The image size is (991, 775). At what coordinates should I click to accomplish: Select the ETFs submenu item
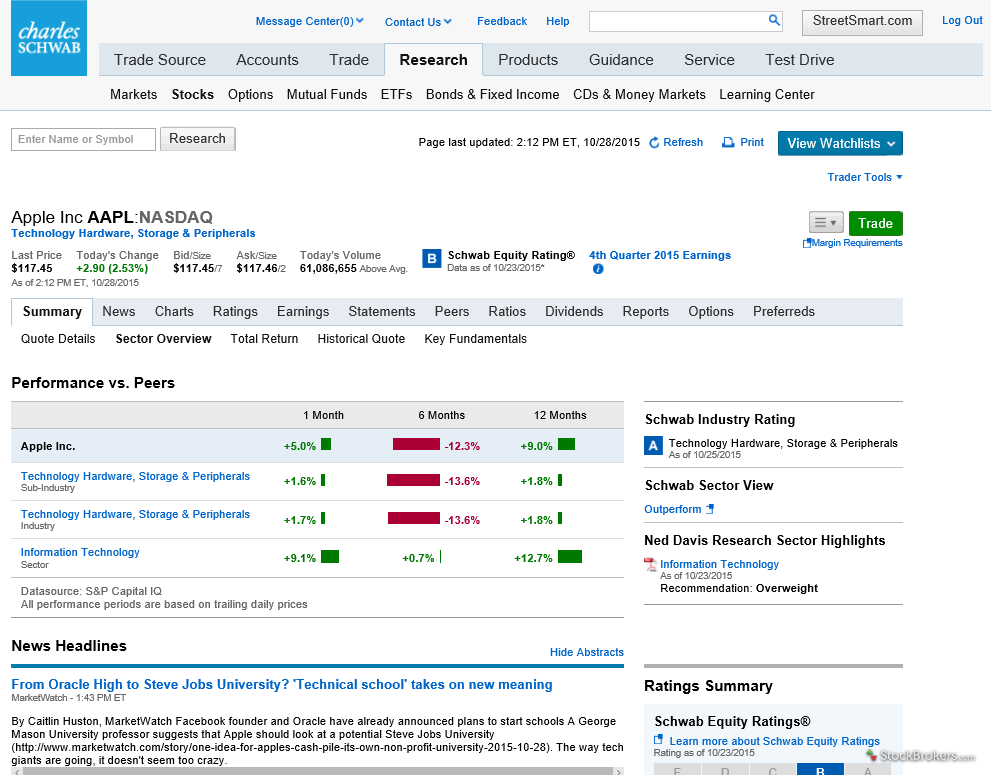click(396, 94)
